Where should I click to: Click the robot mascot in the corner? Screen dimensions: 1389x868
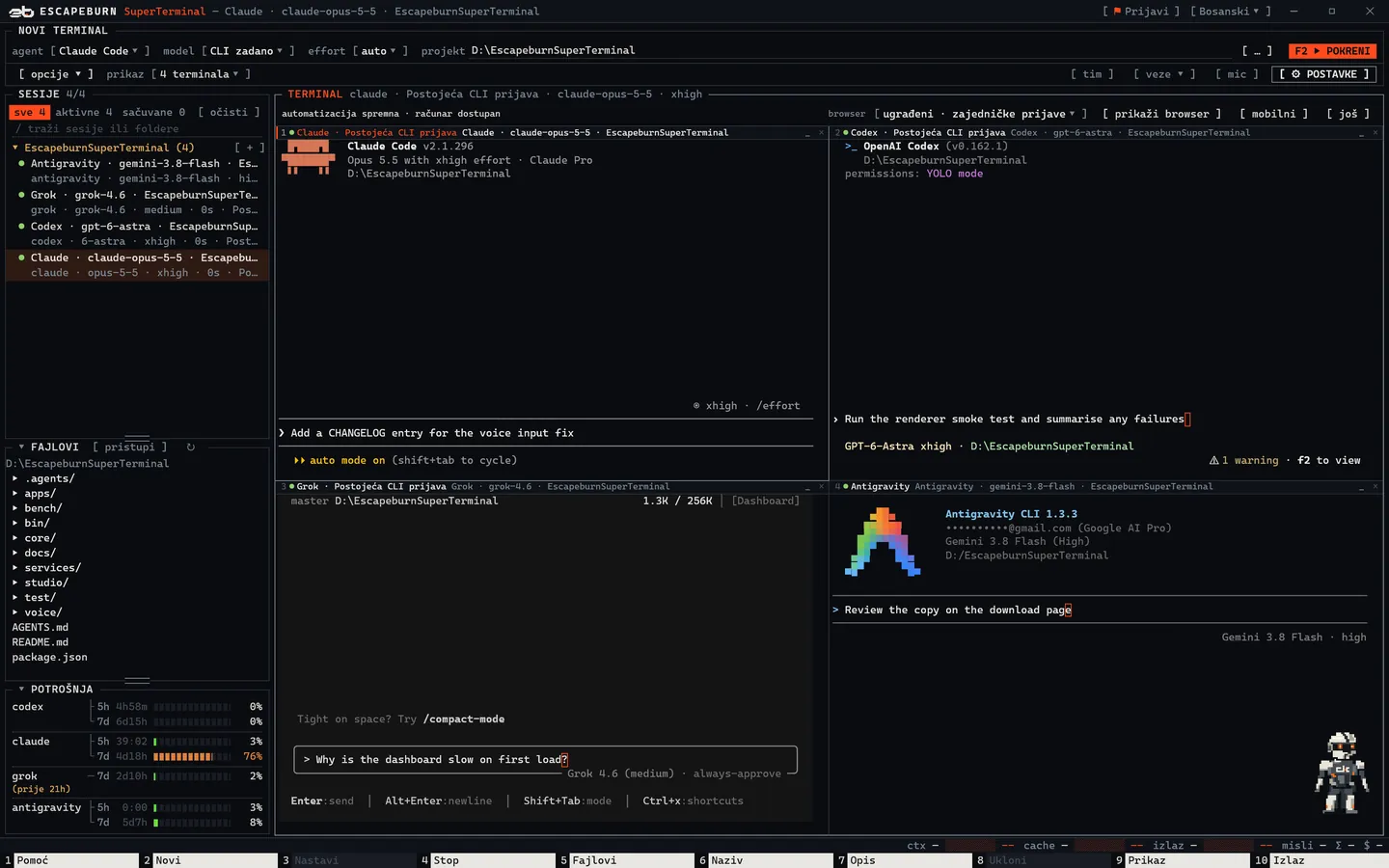tap(1342, 773)
